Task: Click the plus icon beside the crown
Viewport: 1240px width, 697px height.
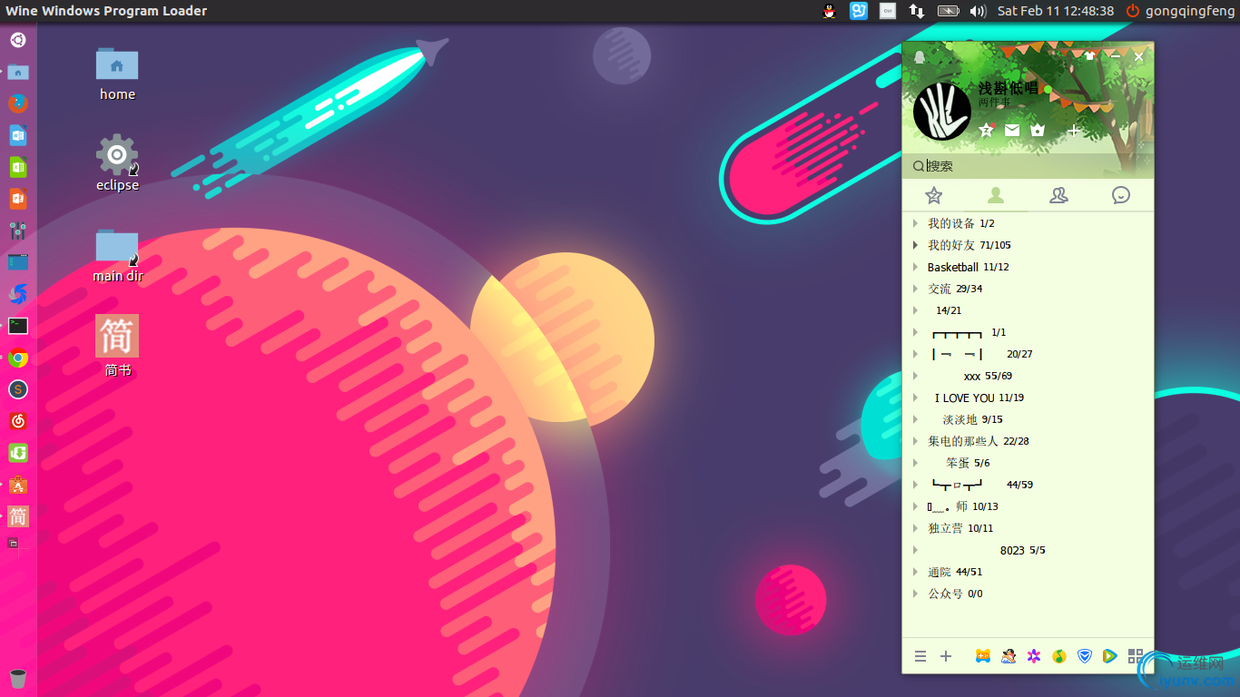Action: pyautogui.click(x=1073, y=130)
